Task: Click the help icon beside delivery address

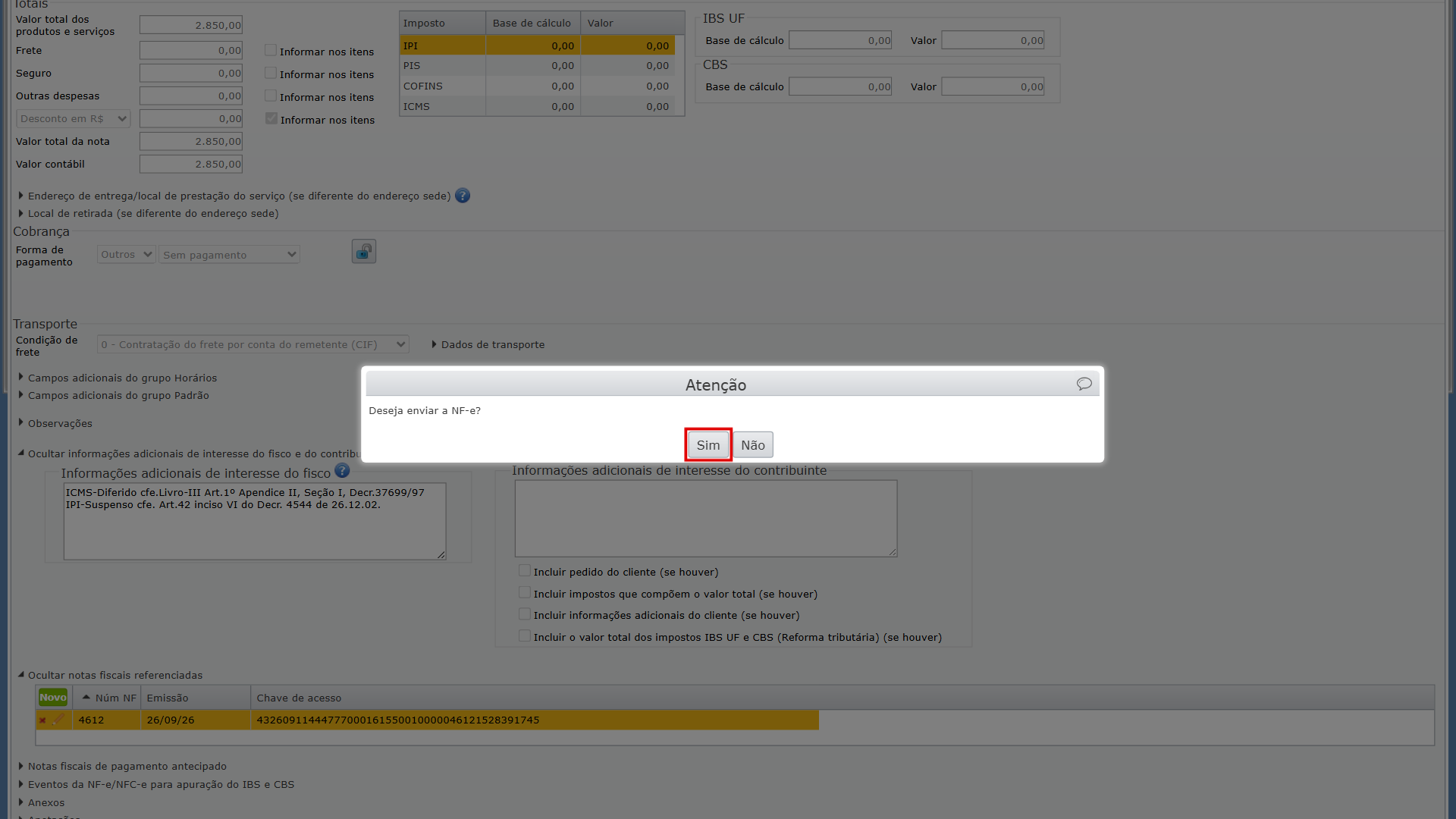Action: [463, 196]
